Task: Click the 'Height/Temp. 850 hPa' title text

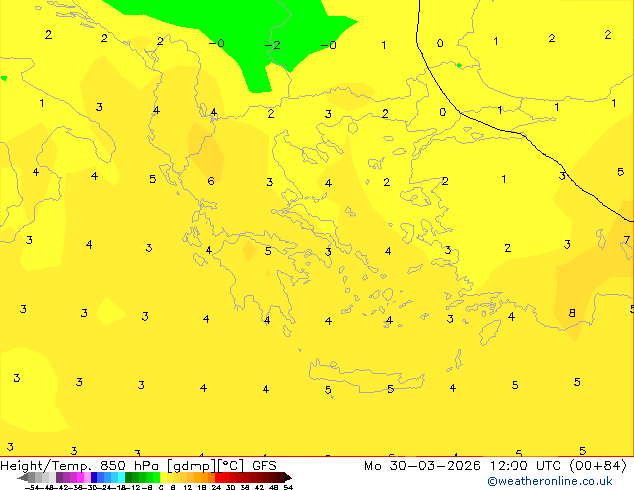Action: pos(80,466)
